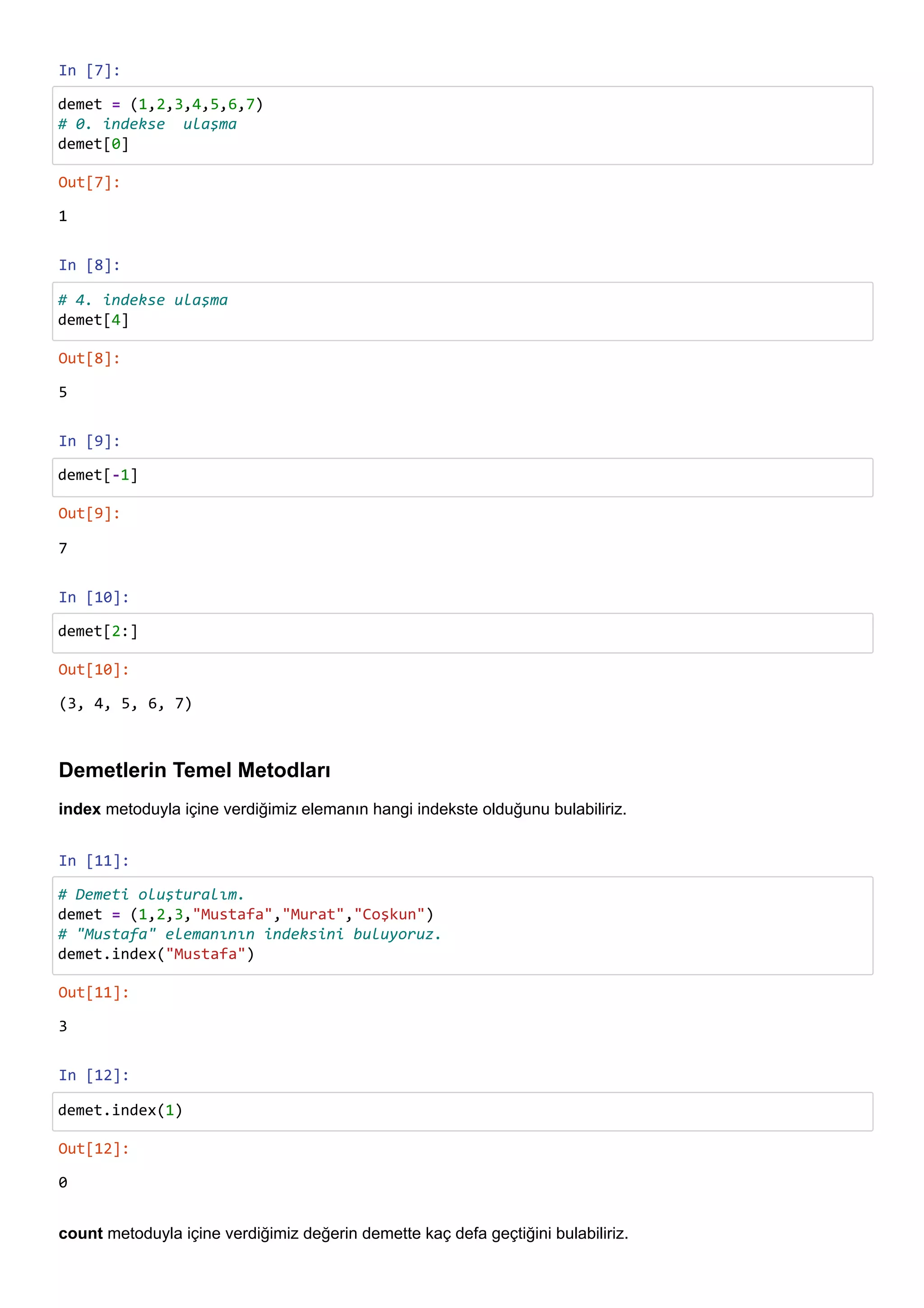
Task: Click the demet[2:] code cell
Action: tap(462, 633)
